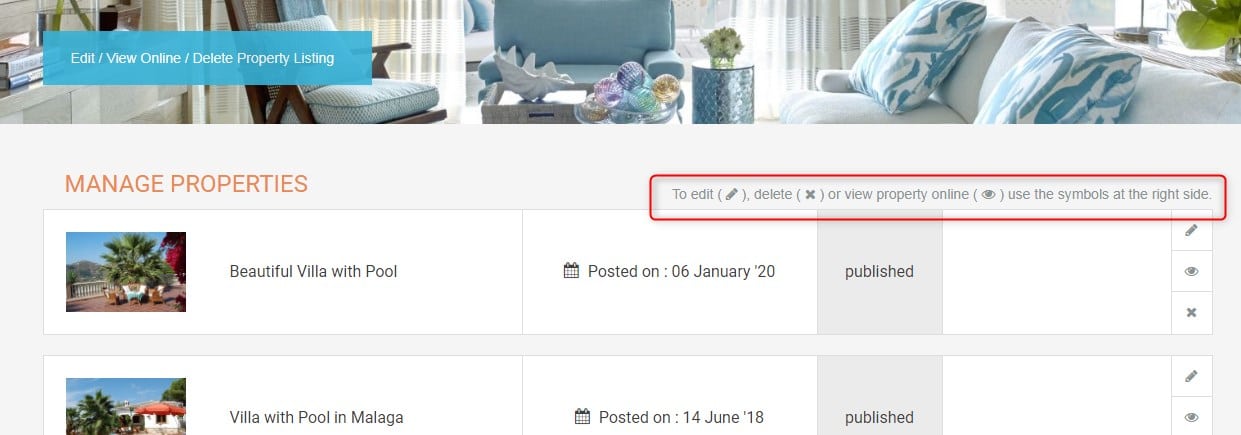The width and height of the screenshot is (1241, 435).
Task: Open the Beautiful Villa with Pool thumbnail
Action: tap(126, 272)
